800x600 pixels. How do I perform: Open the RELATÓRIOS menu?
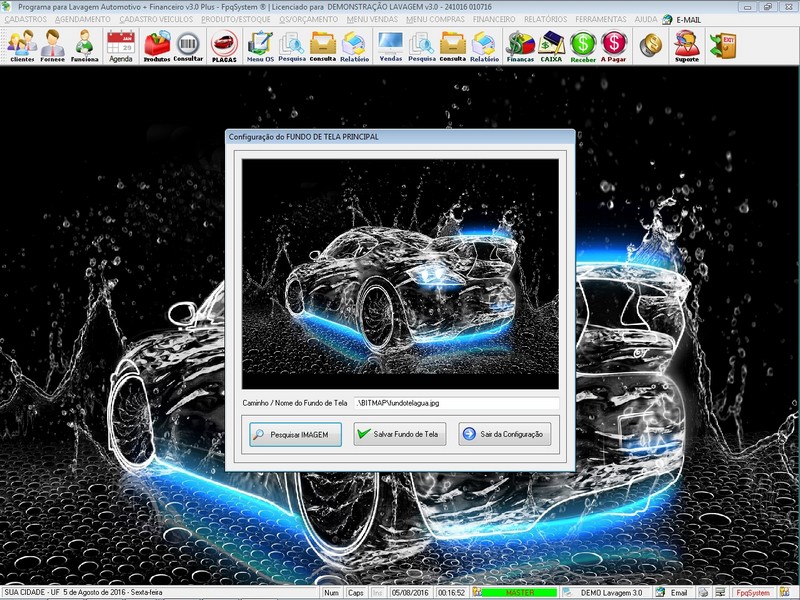coord(545,19)
